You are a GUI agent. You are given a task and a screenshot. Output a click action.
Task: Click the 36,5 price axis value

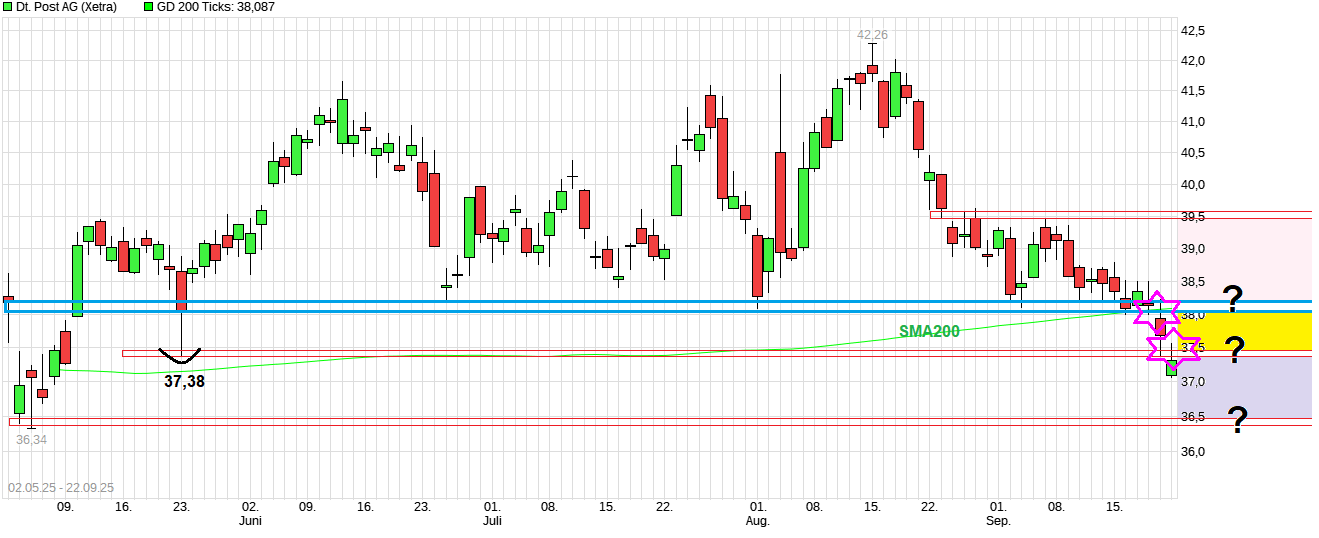(x=1193, y=417)
